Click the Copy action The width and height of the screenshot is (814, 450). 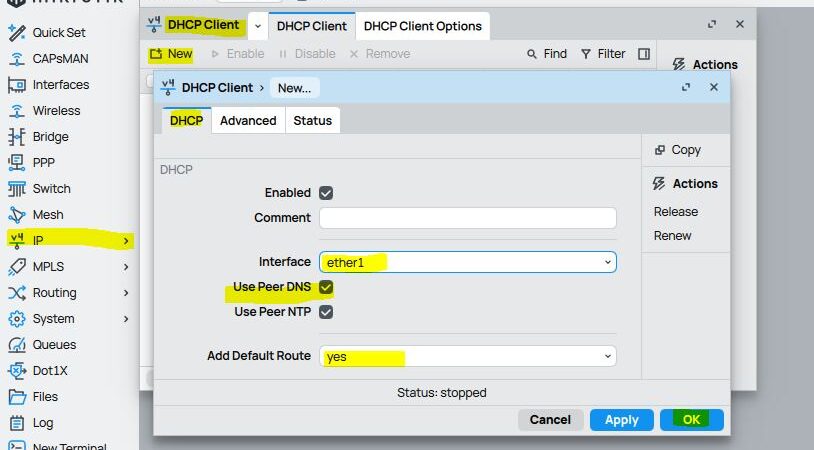pyautogui.click(x=678, y=150)
